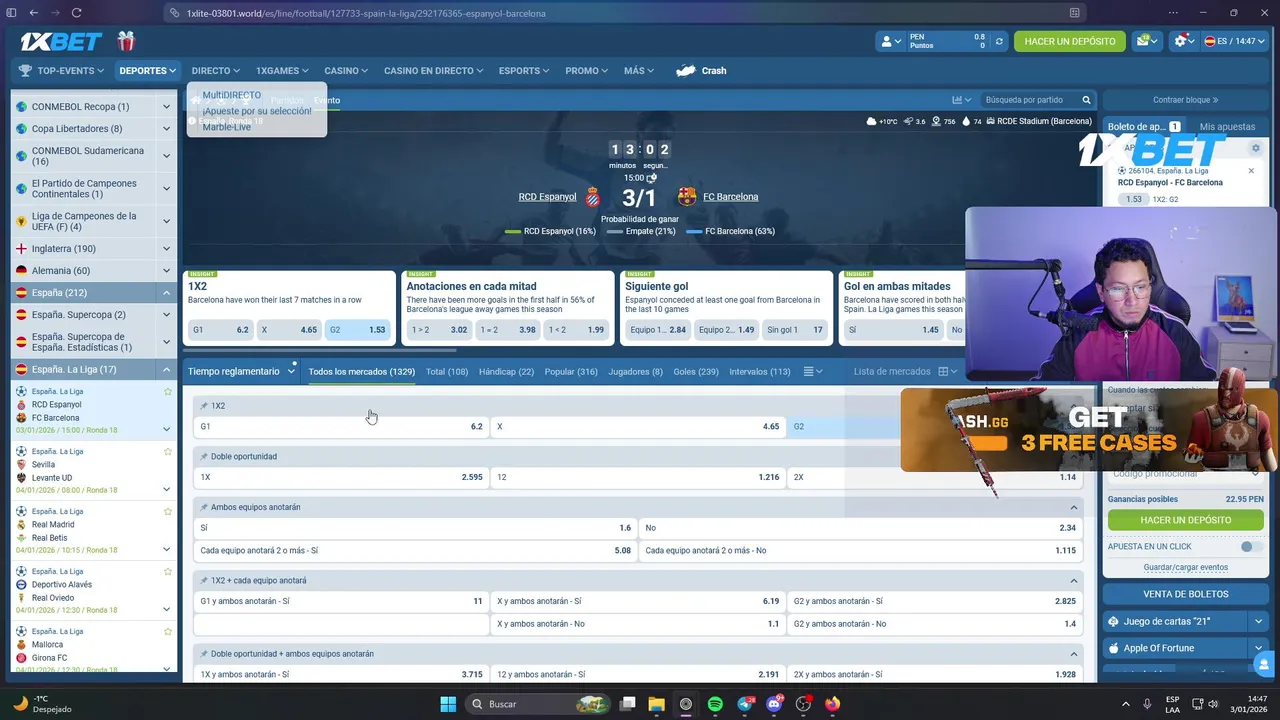The image size is (1280, 720).
Task: Open the TOP-EVENTS menu
Action: (61, 71)
